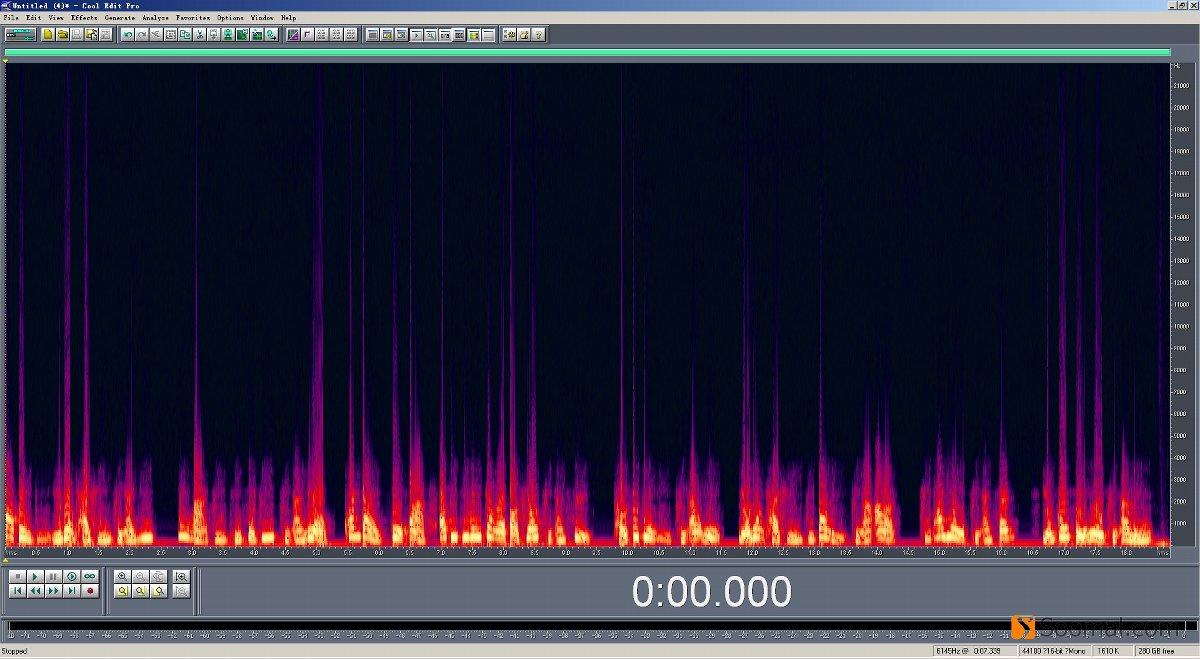Open the Help menu
The image size is (1200, 659).
coord(288,18)
